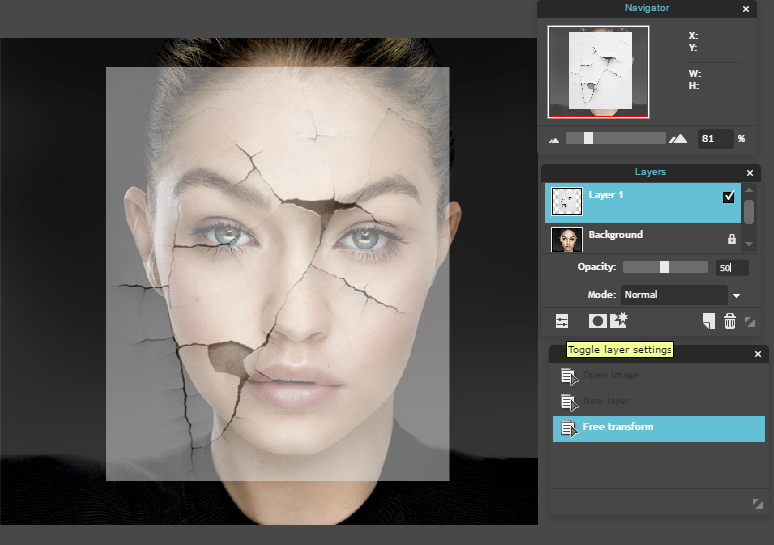Image resolution: width=774 pixels, height=545 pixels.
Task: Toggle layer settings icon
Action: pos(562,321)
